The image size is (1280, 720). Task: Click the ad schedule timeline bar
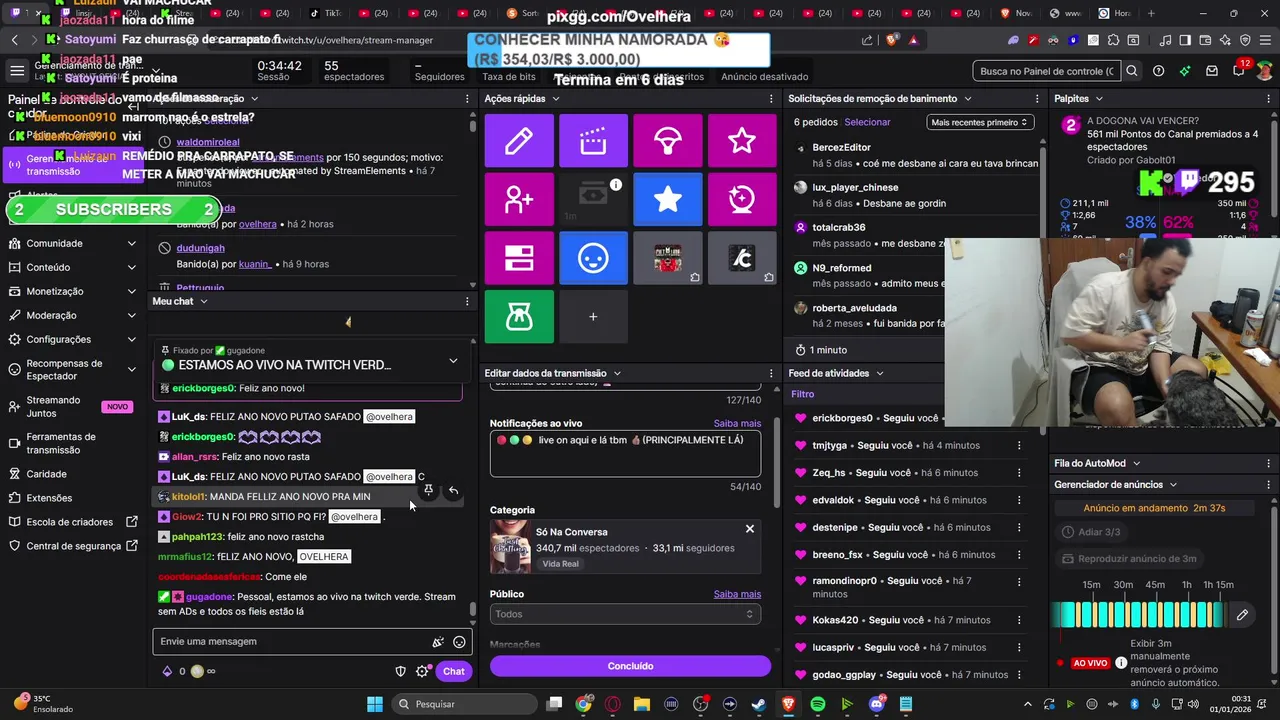[1140, 615]
